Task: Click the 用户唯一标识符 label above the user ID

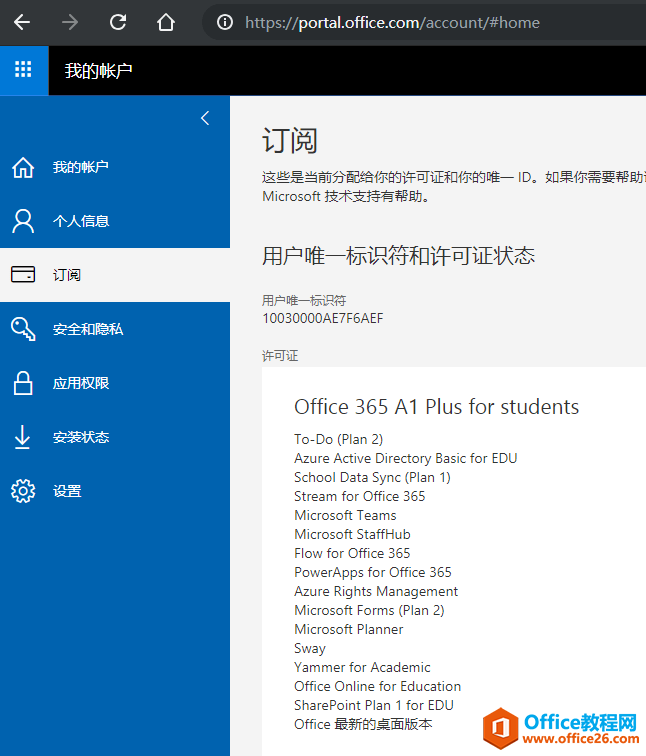Action: coord(304,301)
